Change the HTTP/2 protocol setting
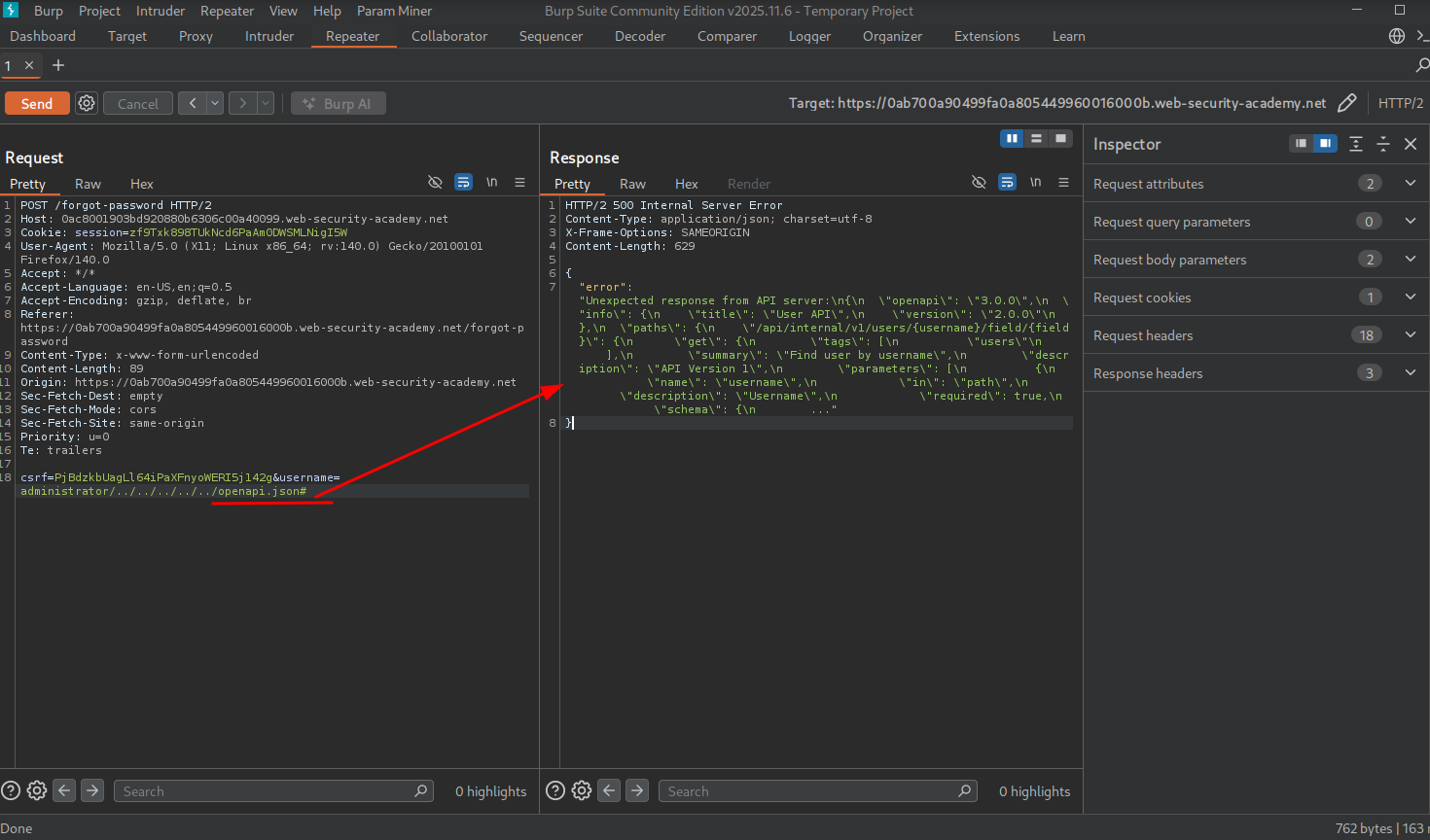 pyautogui.click(x=1401, y=103)
